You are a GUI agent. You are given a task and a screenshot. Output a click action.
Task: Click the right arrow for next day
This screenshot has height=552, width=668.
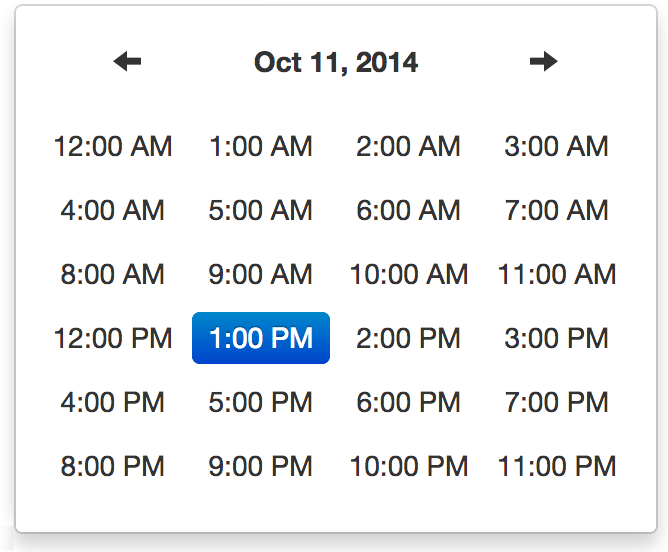[x=543, y=62]
